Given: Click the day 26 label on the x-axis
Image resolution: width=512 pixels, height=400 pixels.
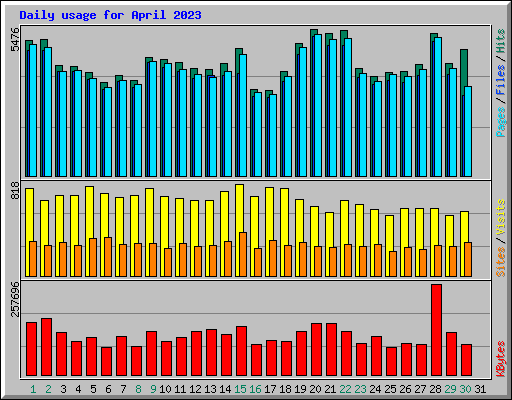Looking at the screenshot, I should (405, 389).
